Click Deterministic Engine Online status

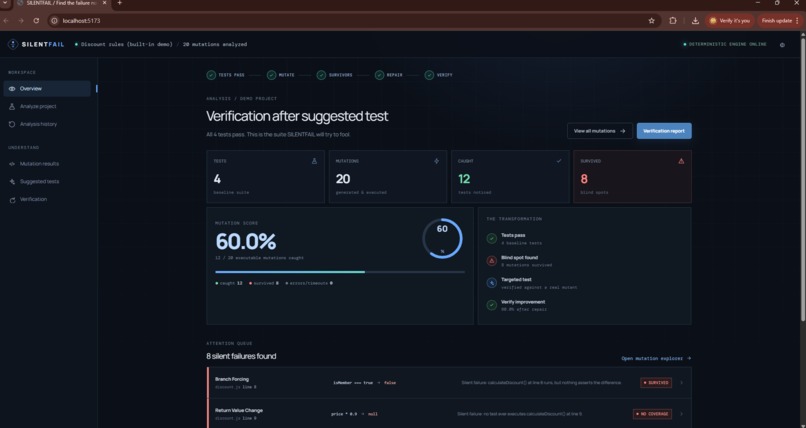[725, 44]
